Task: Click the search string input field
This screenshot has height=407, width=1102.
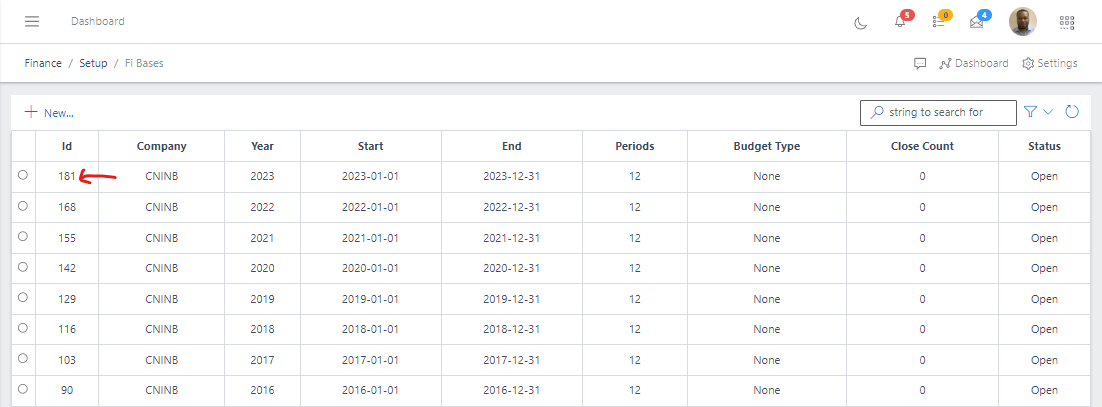Action: pos(938,112)
